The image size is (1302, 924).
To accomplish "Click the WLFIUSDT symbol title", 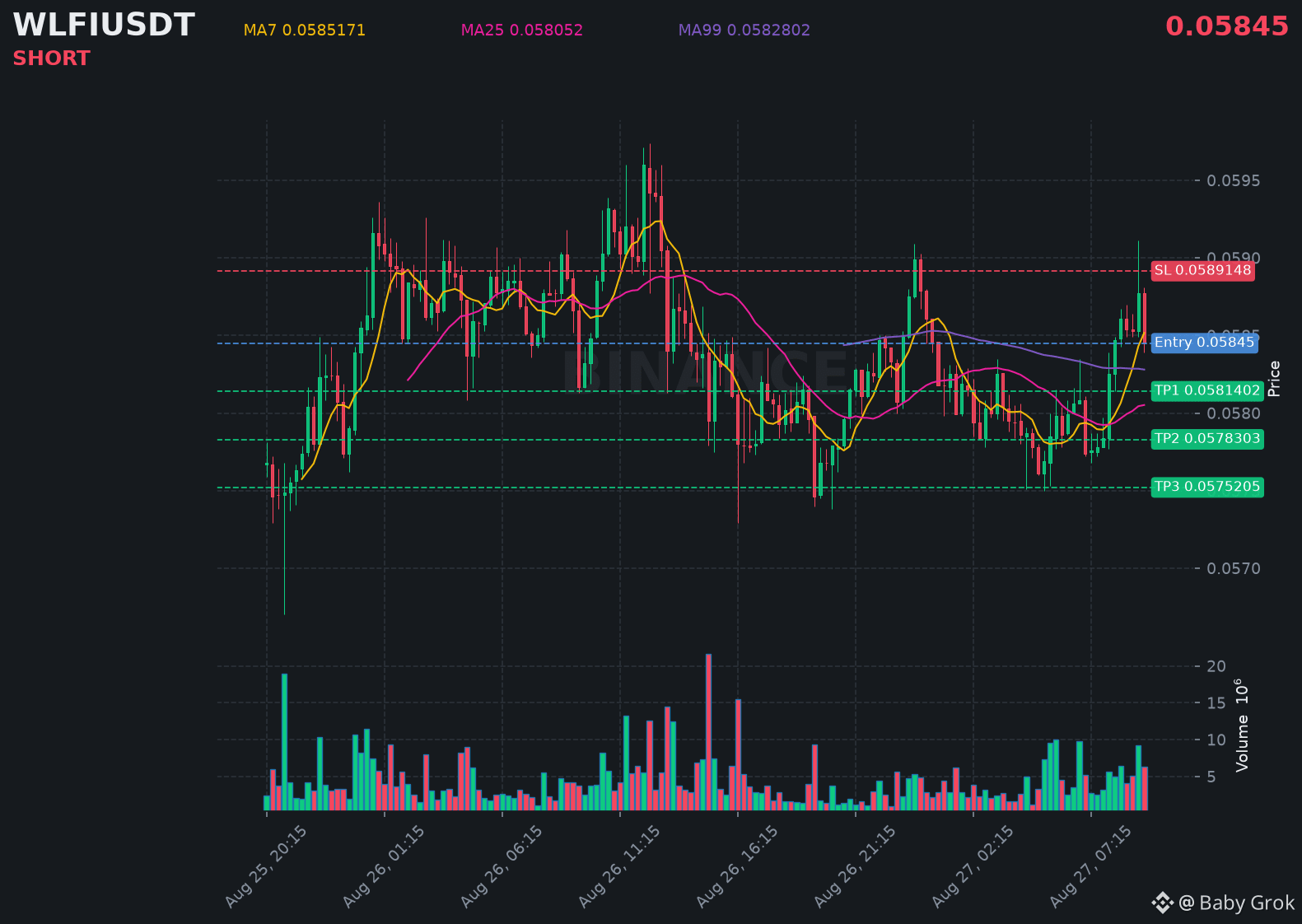I will (x=104, y=25).
